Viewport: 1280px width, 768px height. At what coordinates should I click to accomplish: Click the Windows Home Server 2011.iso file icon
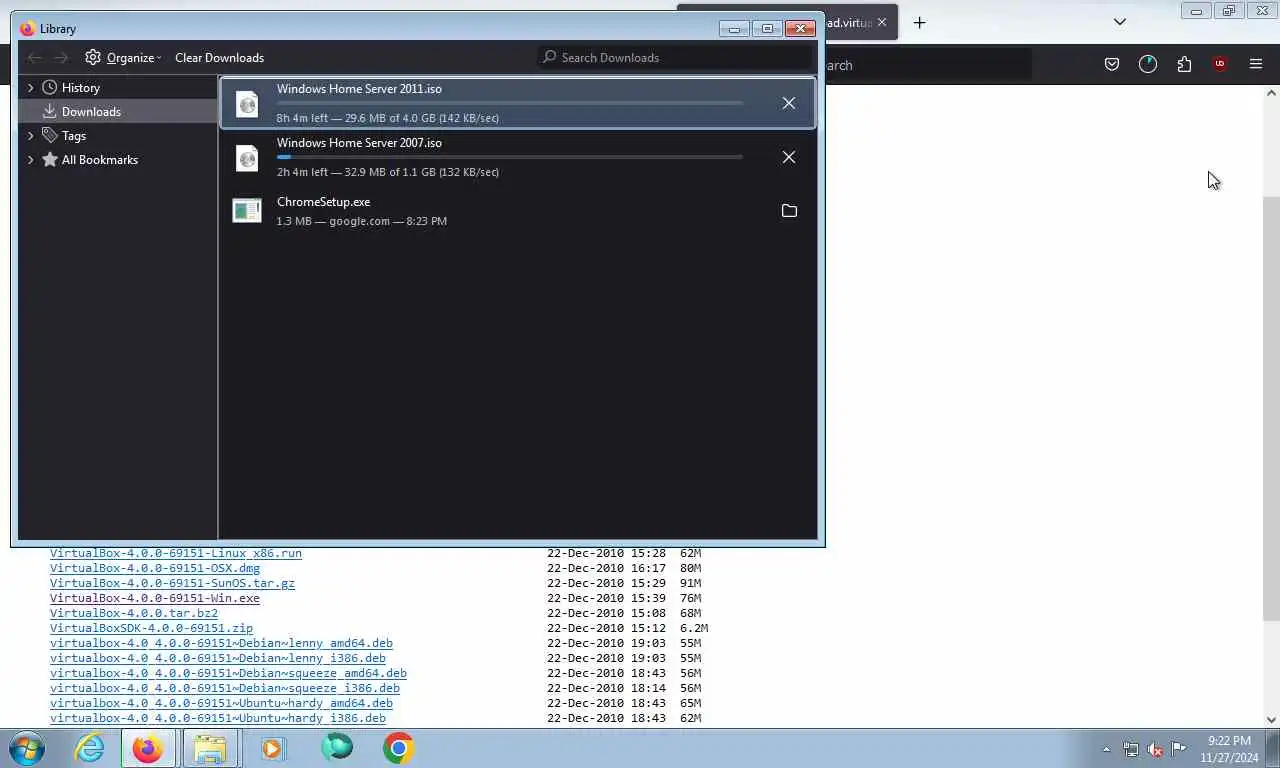click(247, 103)
